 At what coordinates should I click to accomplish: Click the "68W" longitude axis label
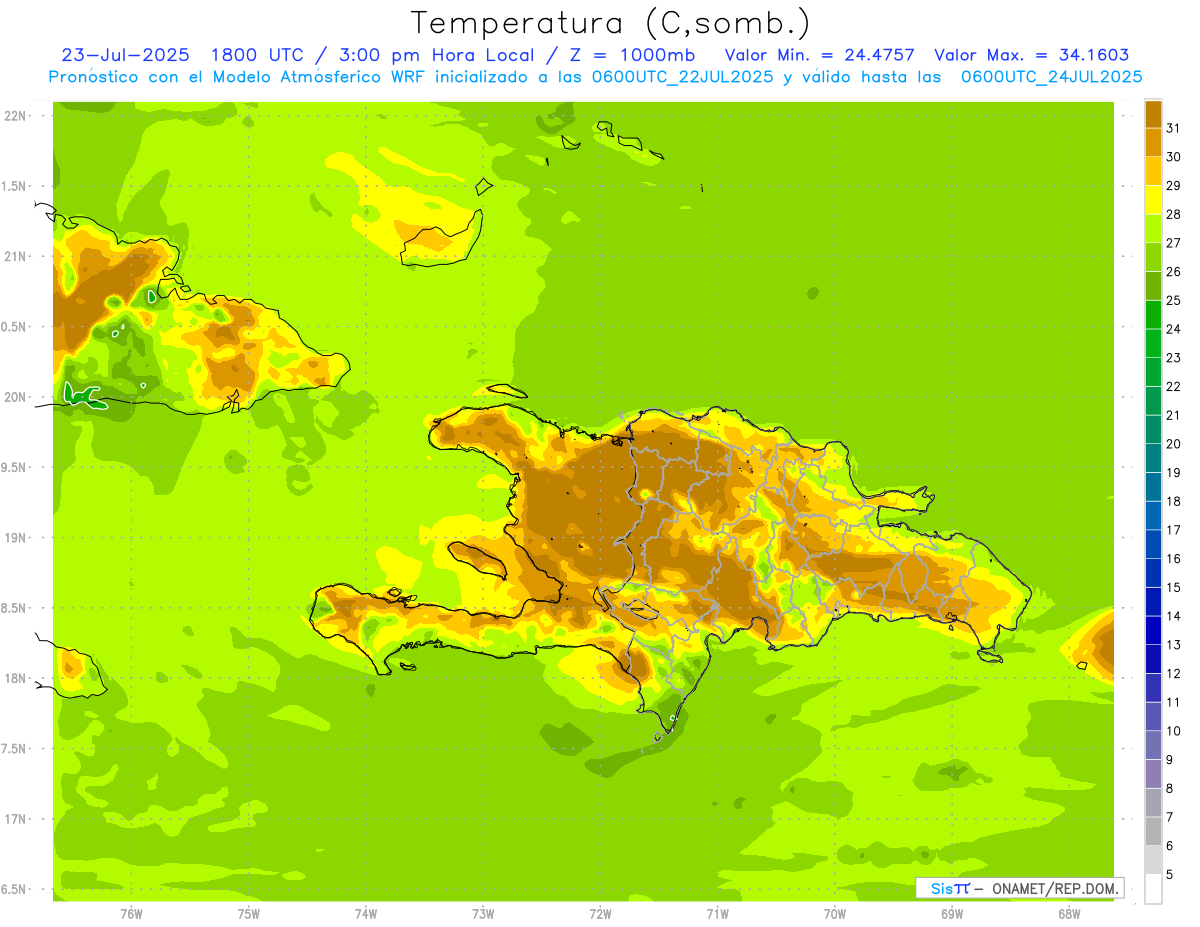point(1068,914)
